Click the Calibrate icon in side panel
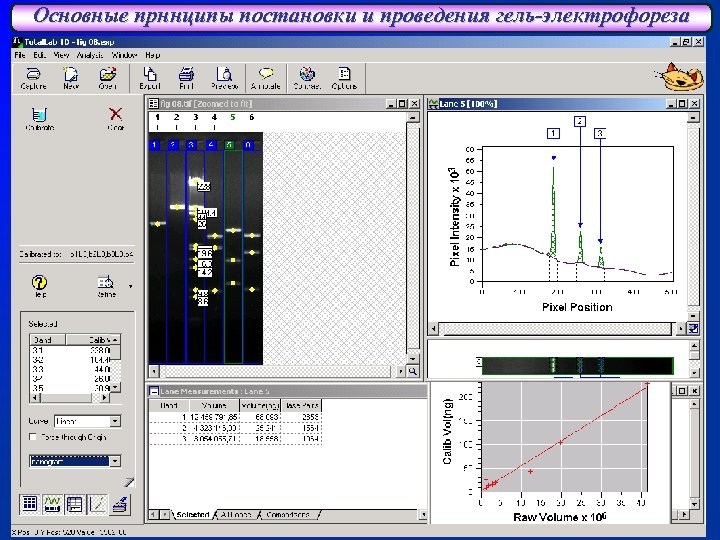 [x=40, y=116]
